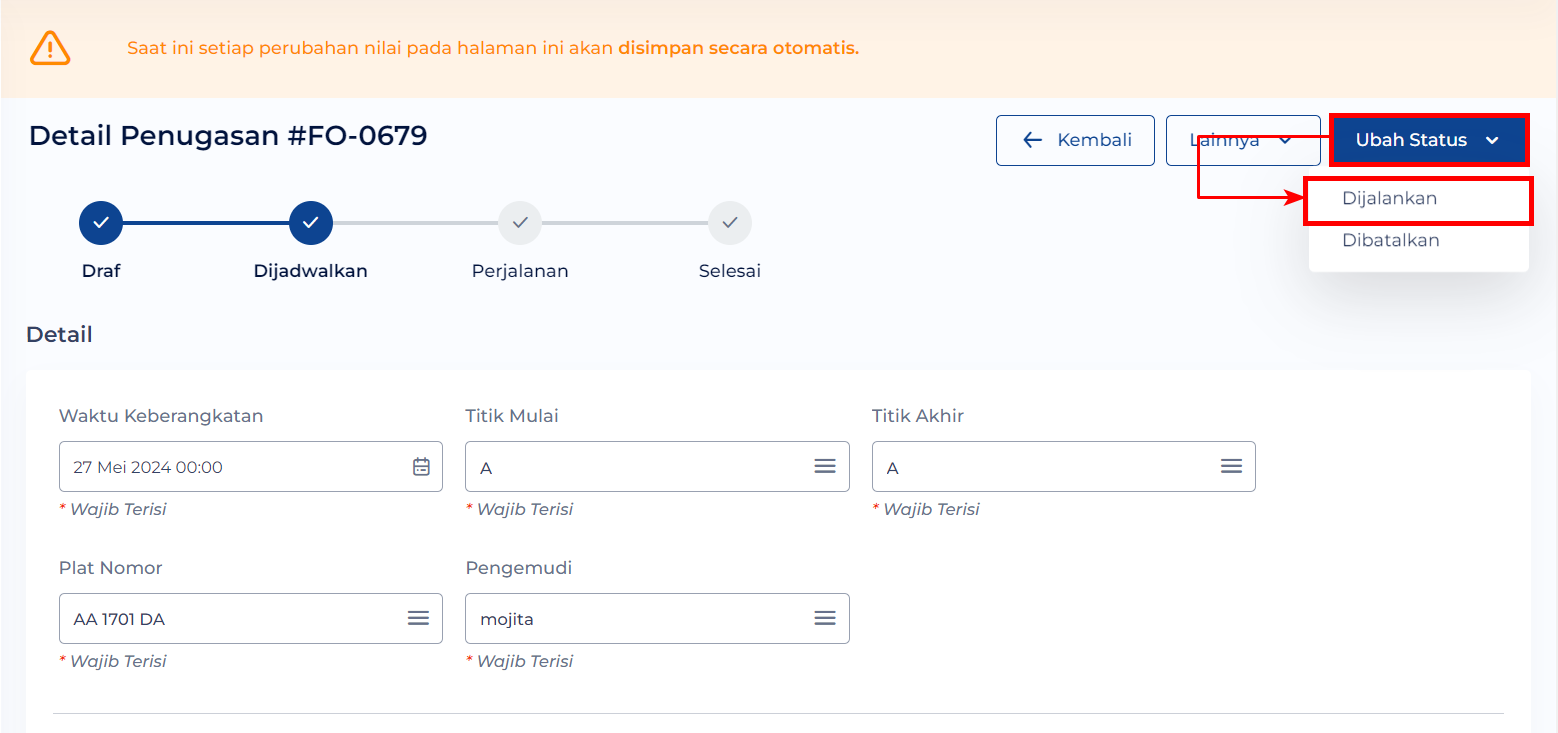Click the autosave warning banner text
Image resolution: width=1558 pixels, height=733 pixels.
click(x=493, y=48)
